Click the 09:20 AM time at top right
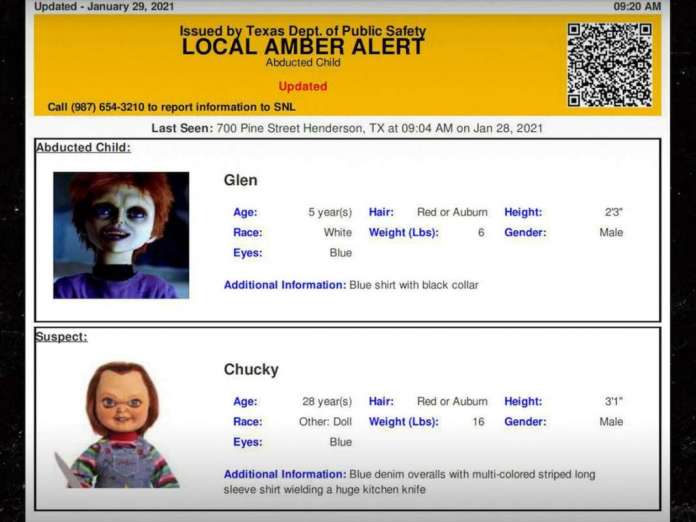The width and height of the screenshot is (696, 522). pos(637,6)
